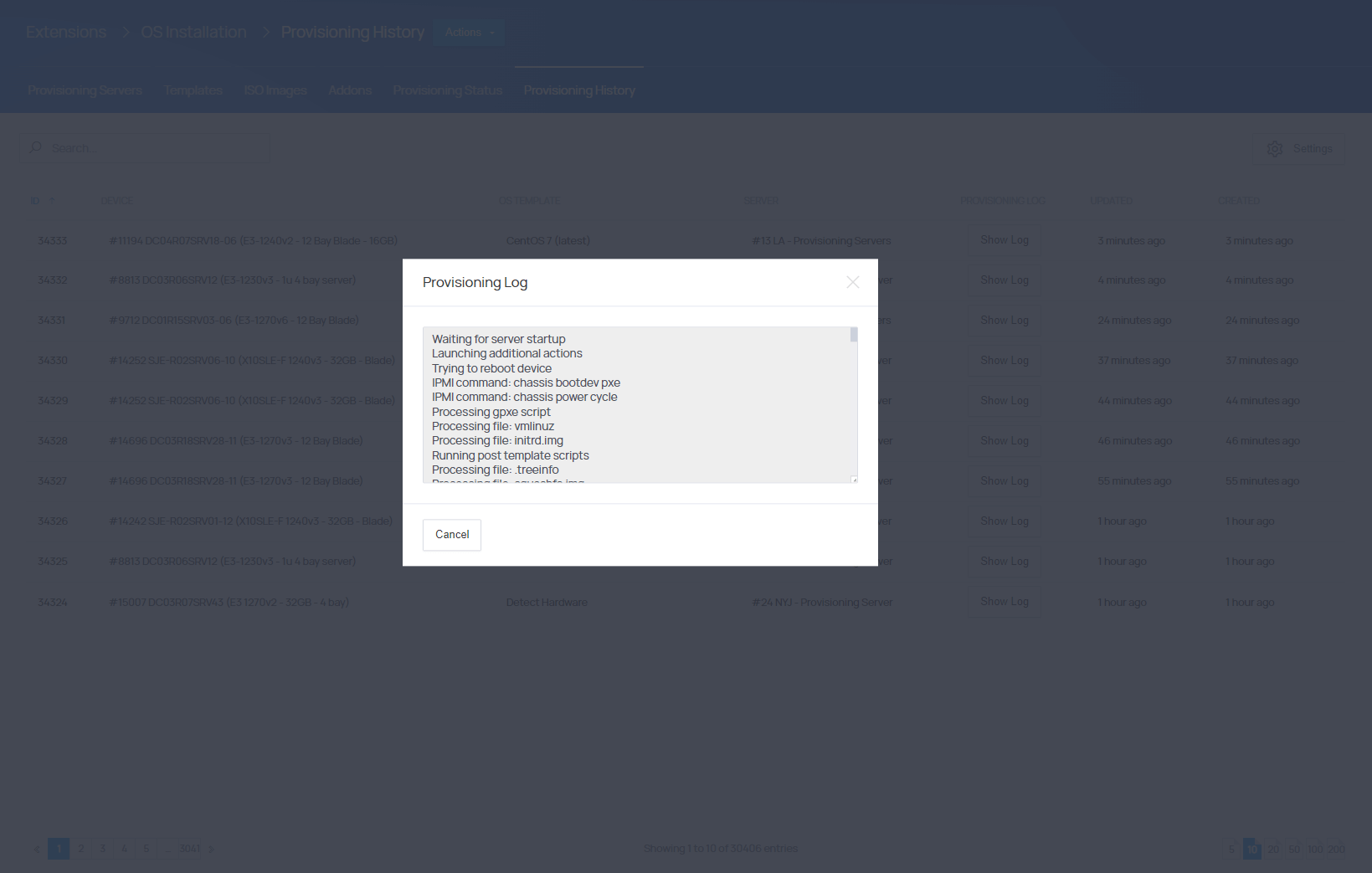1372x873 pixels.
Task: Go to Extensions breadcrumb
Action: point(66,32)
